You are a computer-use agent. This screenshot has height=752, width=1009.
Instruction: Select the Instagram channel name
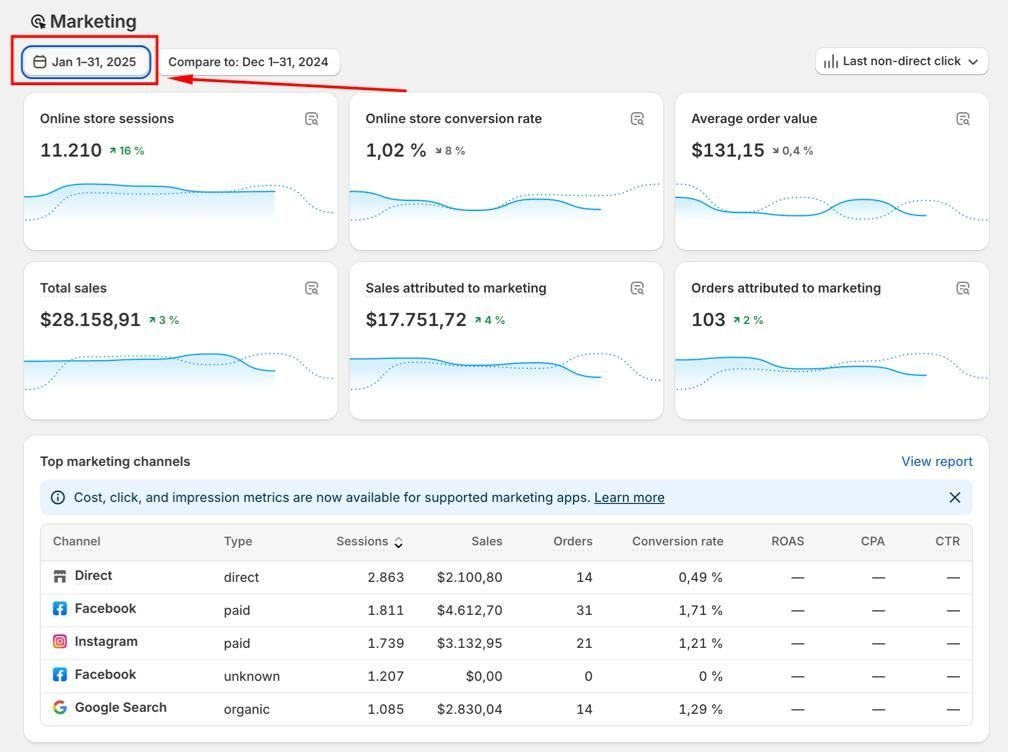(x=106, y=641)
